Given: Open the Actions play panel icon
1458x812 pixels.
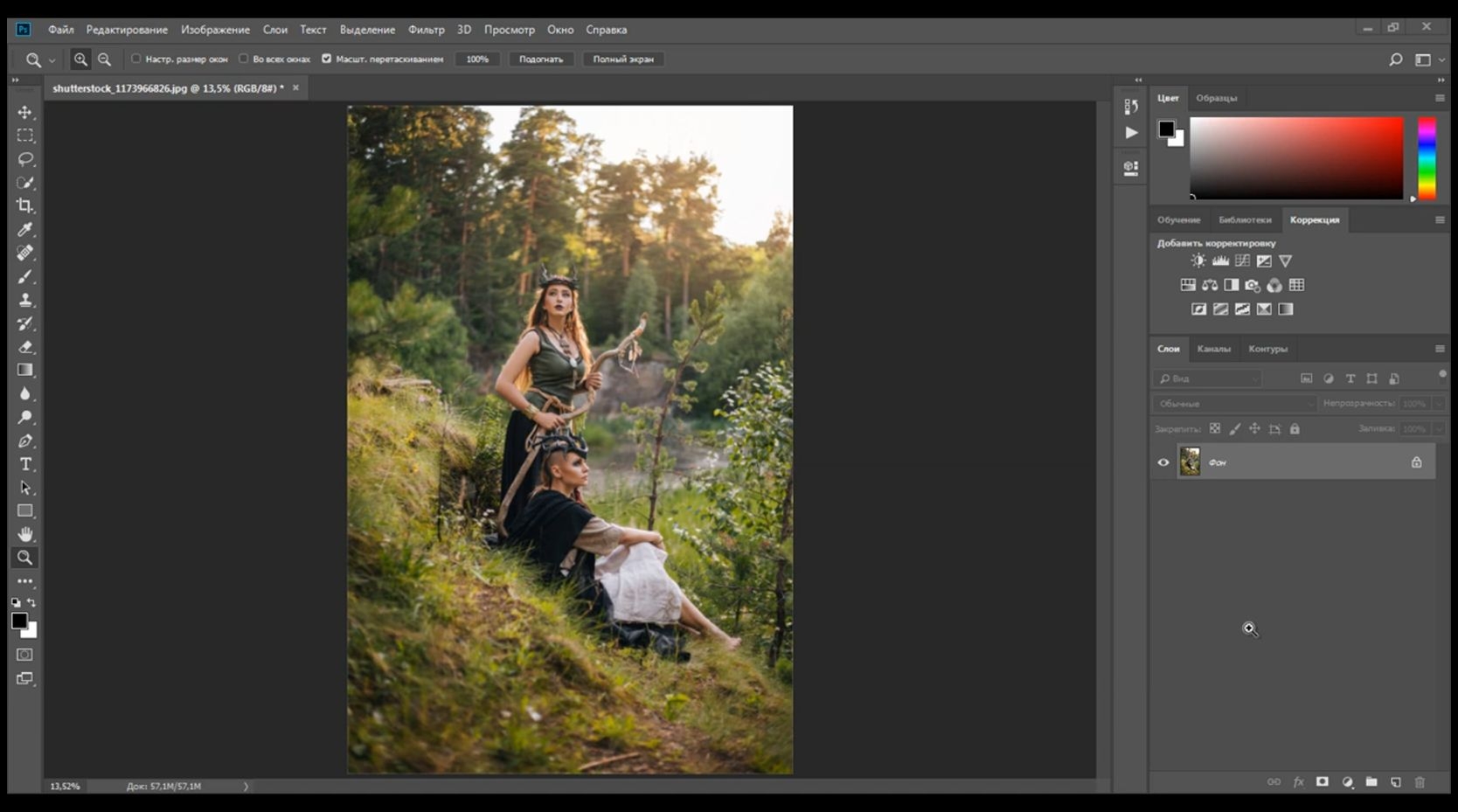Looking at the screenshot, I should click(1131, 133).
